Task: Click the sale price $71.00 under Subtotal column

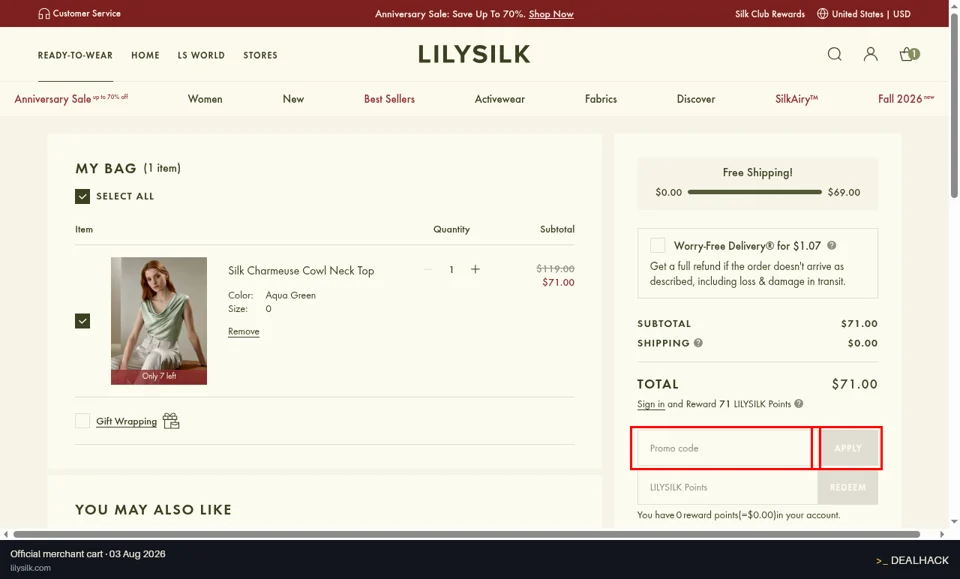Action: (558, 282)
